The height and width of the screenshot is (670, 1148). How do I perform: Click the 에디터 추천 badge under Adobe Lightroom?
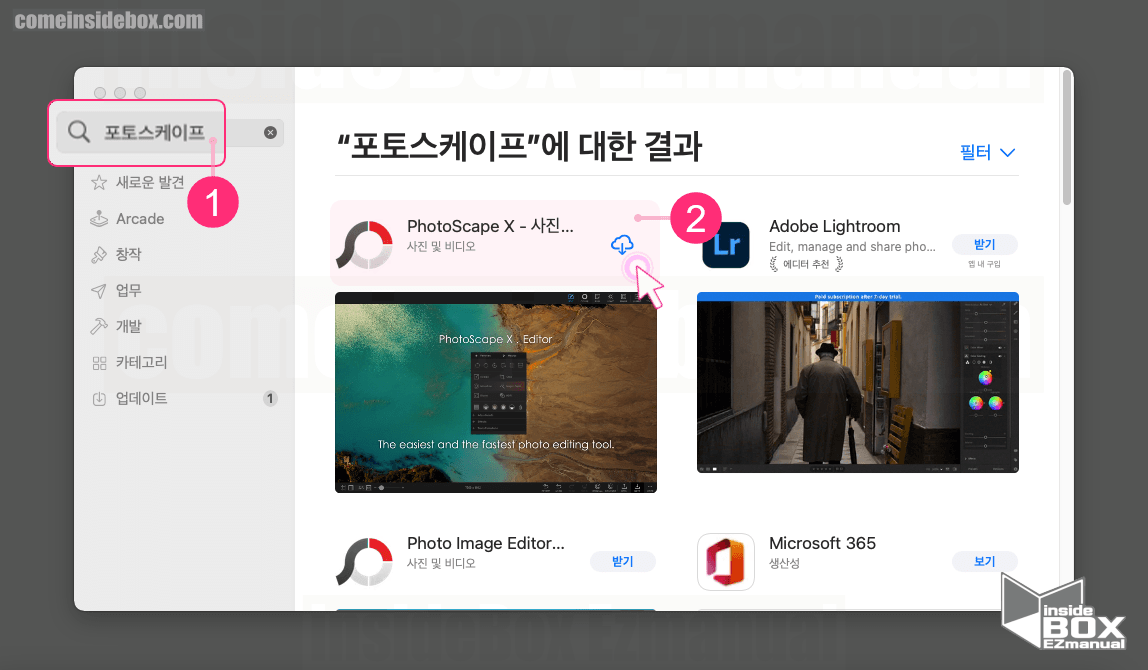(x=806, y=264)
